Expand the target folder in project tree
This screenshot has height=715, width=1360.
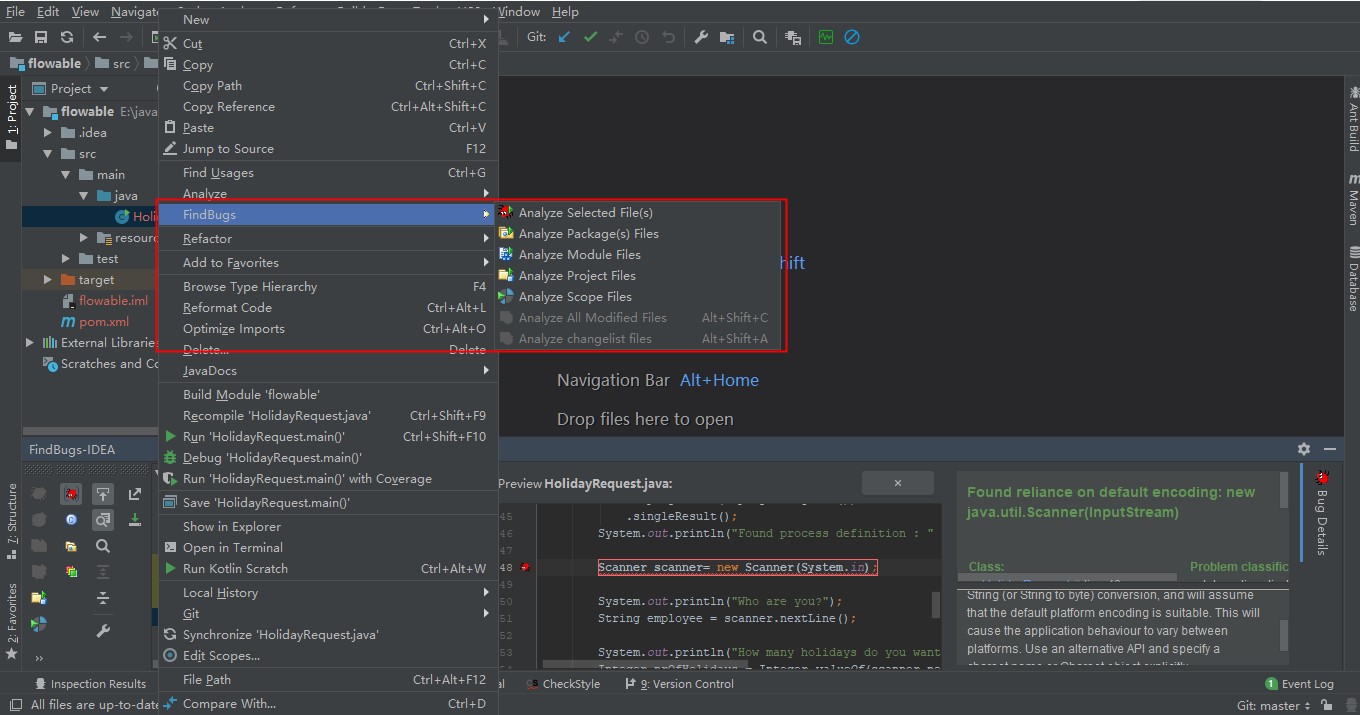click(x=47, y=280)
